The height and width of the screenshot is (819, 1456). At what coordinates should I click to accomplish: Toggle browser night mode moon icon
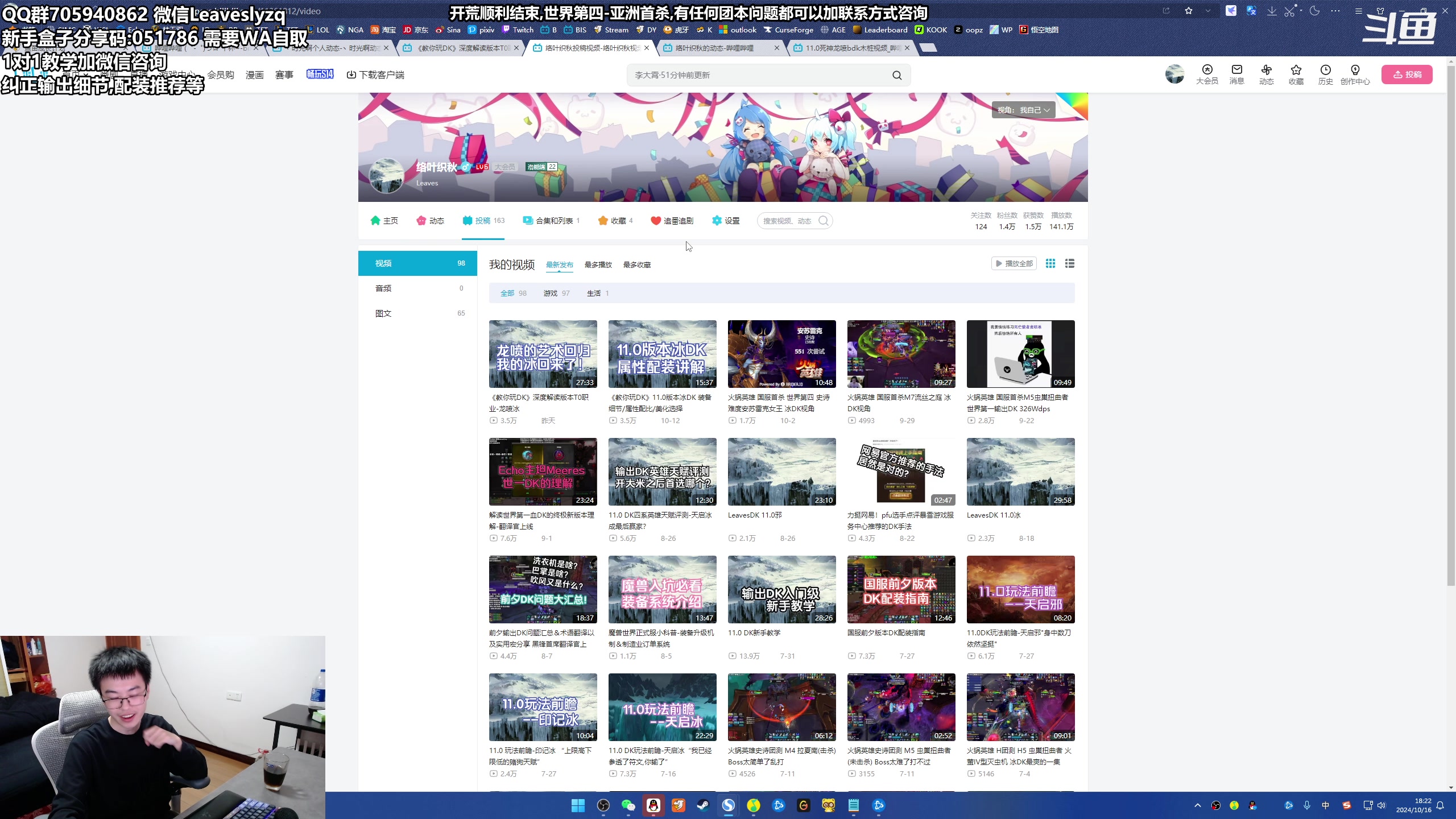tap(1314, 11)
